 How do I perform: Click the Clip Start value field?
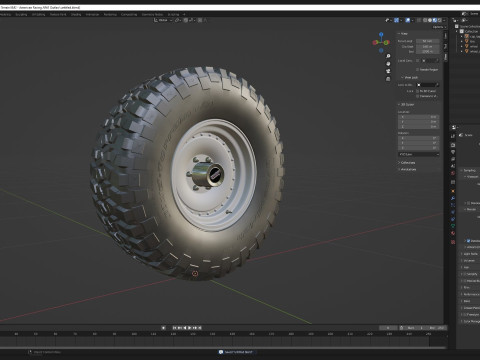tap(428, 46)
